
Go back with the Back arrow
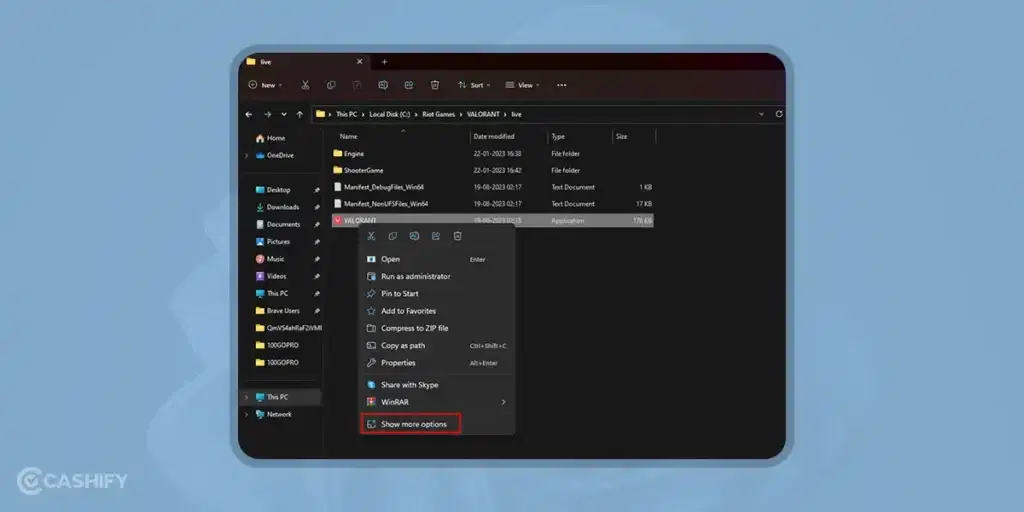(x=249, y=114)
